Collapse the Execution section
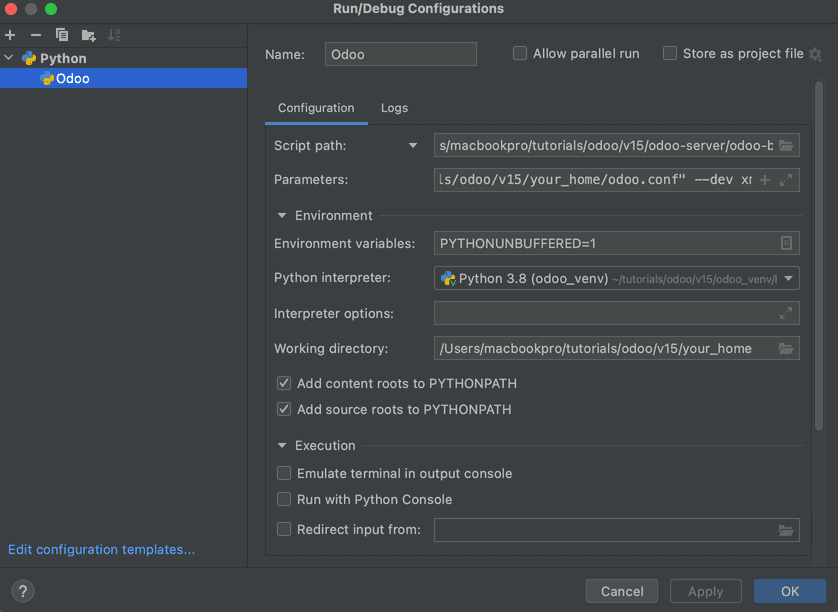Screen dimensions: 838x612 coord(281,445)
